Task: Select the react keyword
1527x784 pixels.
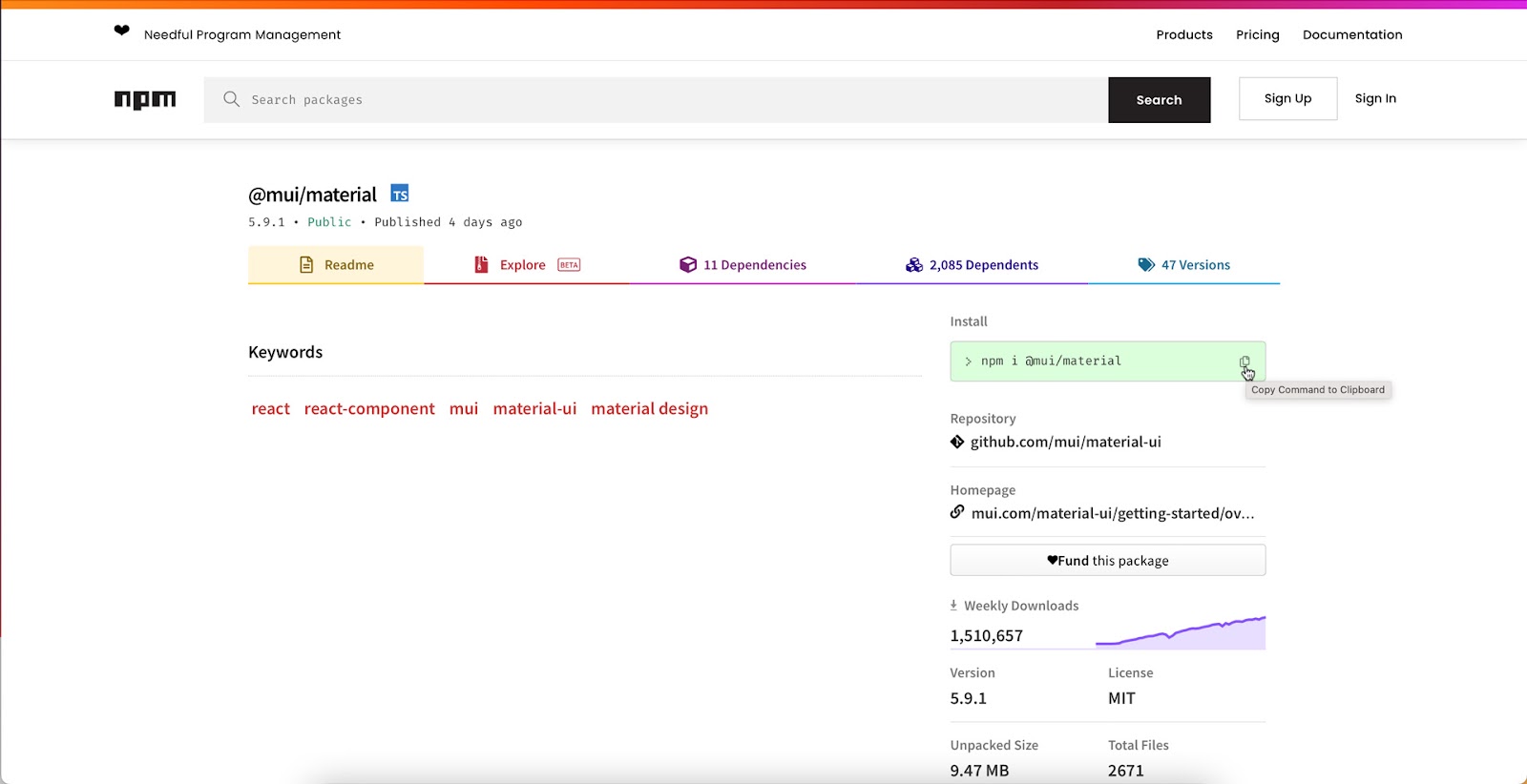Action: [270, 408]
